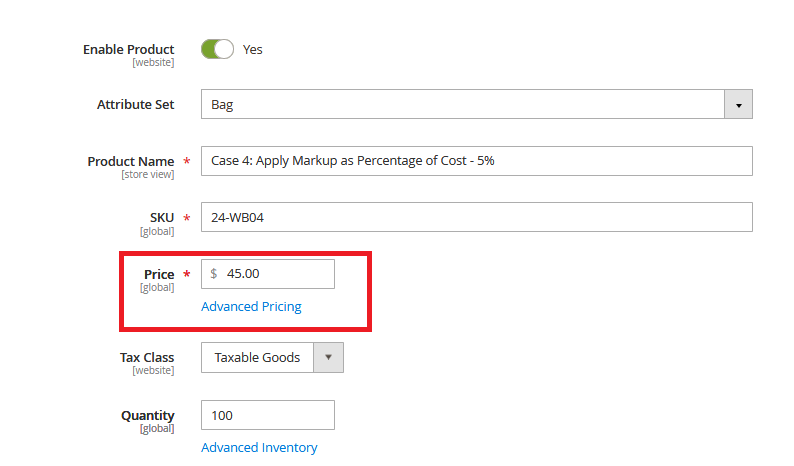Click the 'Enable Product' field label
The width and height of the screenshot is (794, 466).
[x=128, y=49]
